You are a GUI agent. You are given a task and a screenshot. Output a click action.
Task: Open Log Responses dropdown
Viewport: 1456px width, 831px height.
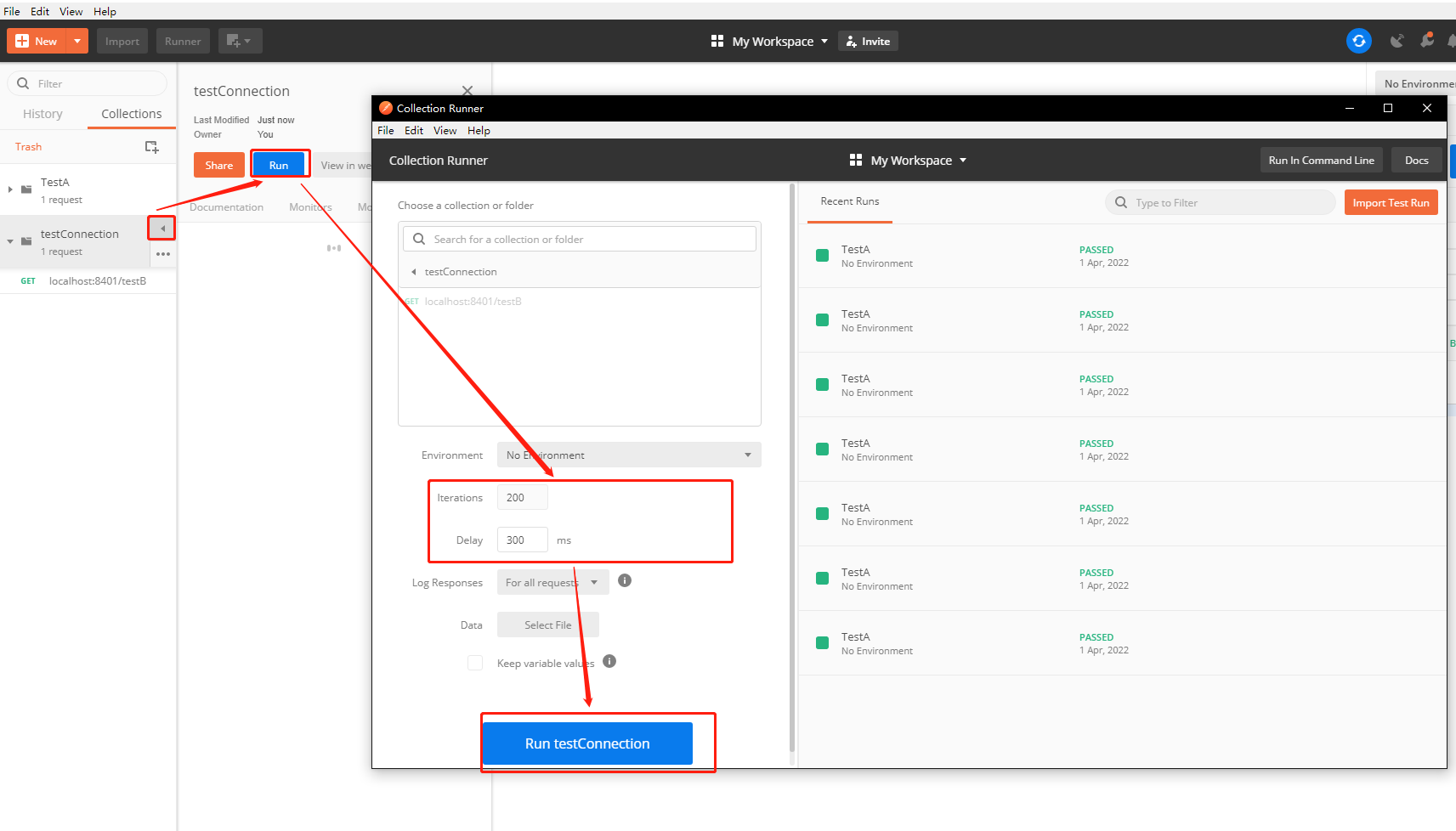point(552,582)
